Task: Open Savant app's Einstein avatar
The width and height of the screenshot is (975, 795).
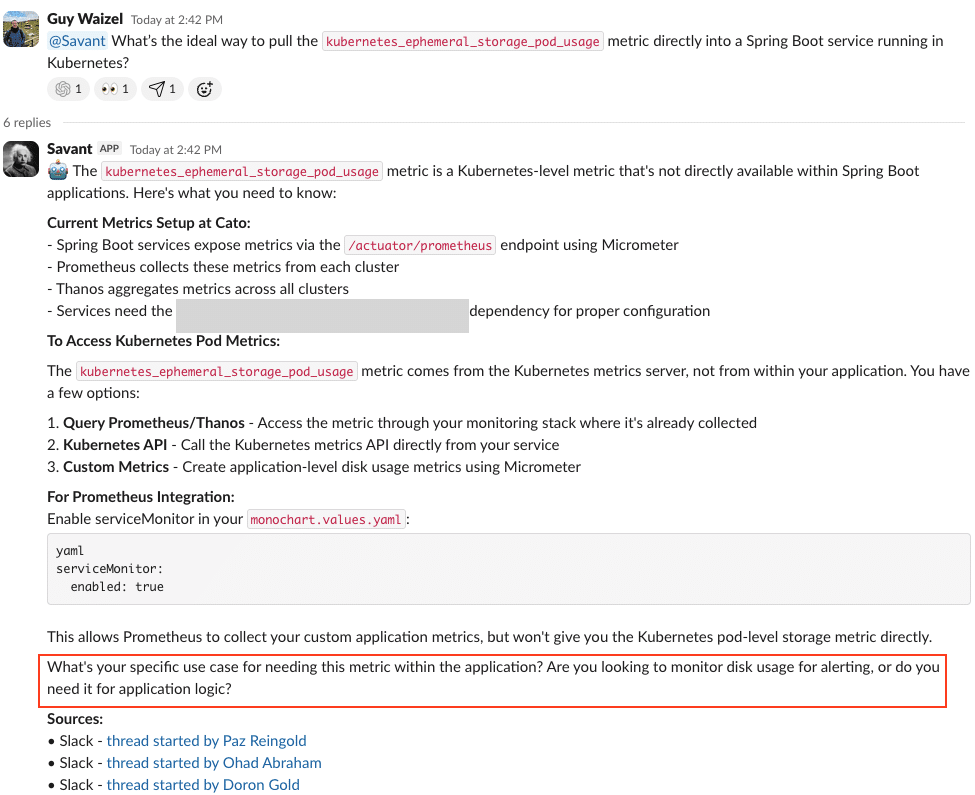Action: pyautogui.click(x=21, y=159)
